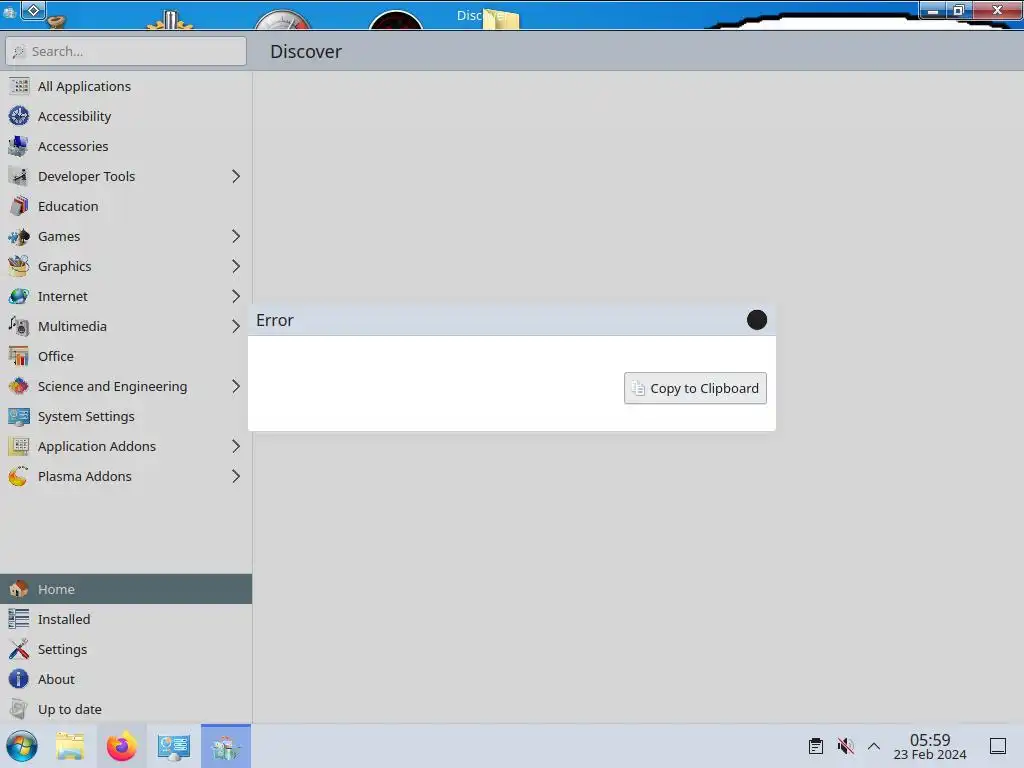Select the System Settings label
Viewport: 1024px width, 768px height.
pos(86,417)
